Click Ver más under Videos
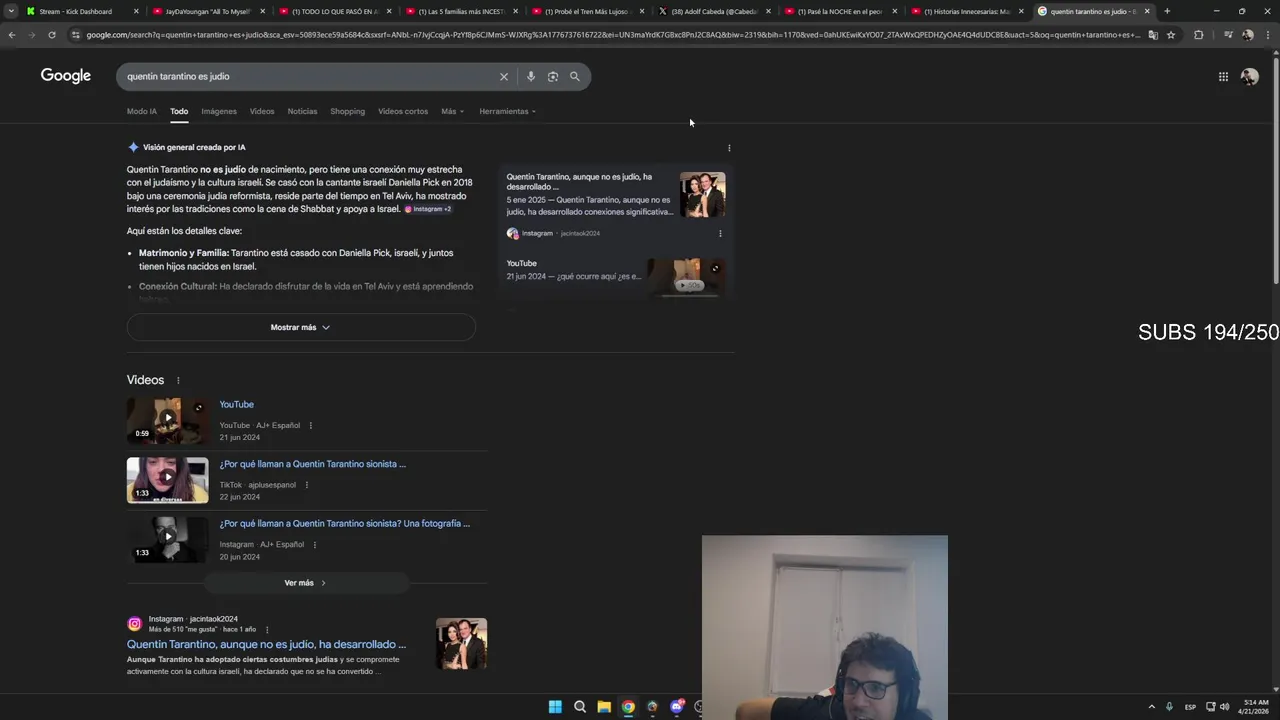 click(x=306, y=583)
